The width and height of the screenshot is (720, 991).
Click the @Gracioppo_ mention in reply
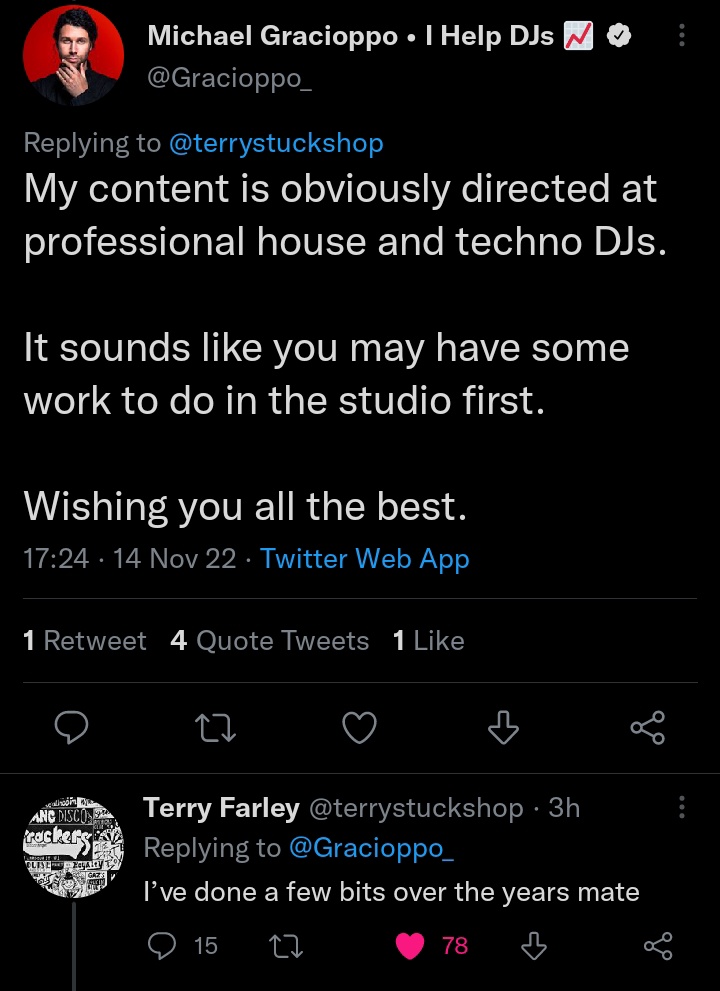(x=371, y=848)
